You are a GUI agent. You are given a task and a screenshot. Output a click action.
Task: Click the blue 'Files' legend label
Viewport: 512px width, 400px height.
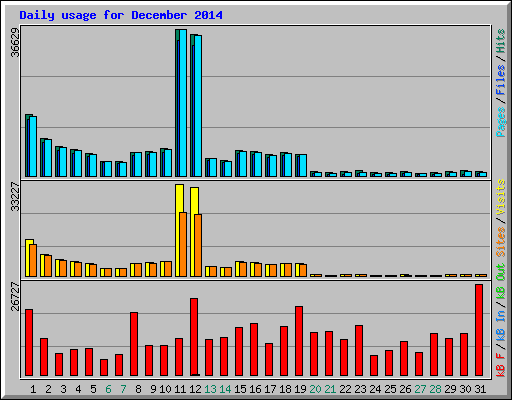[x=500, y=80]
